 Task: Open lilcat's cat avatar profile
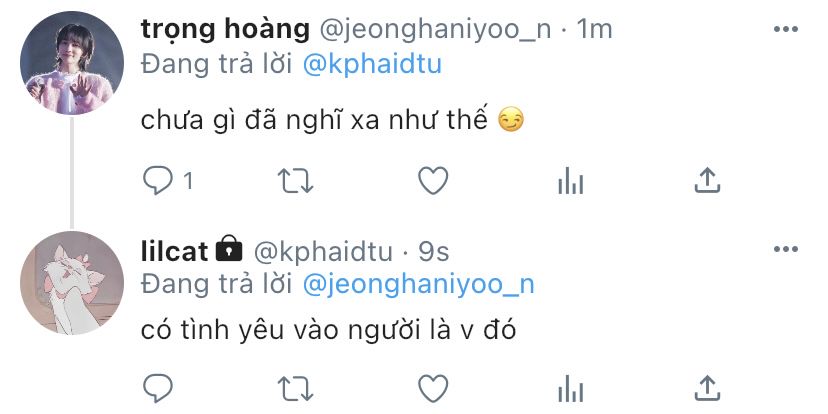coord(72,283)
